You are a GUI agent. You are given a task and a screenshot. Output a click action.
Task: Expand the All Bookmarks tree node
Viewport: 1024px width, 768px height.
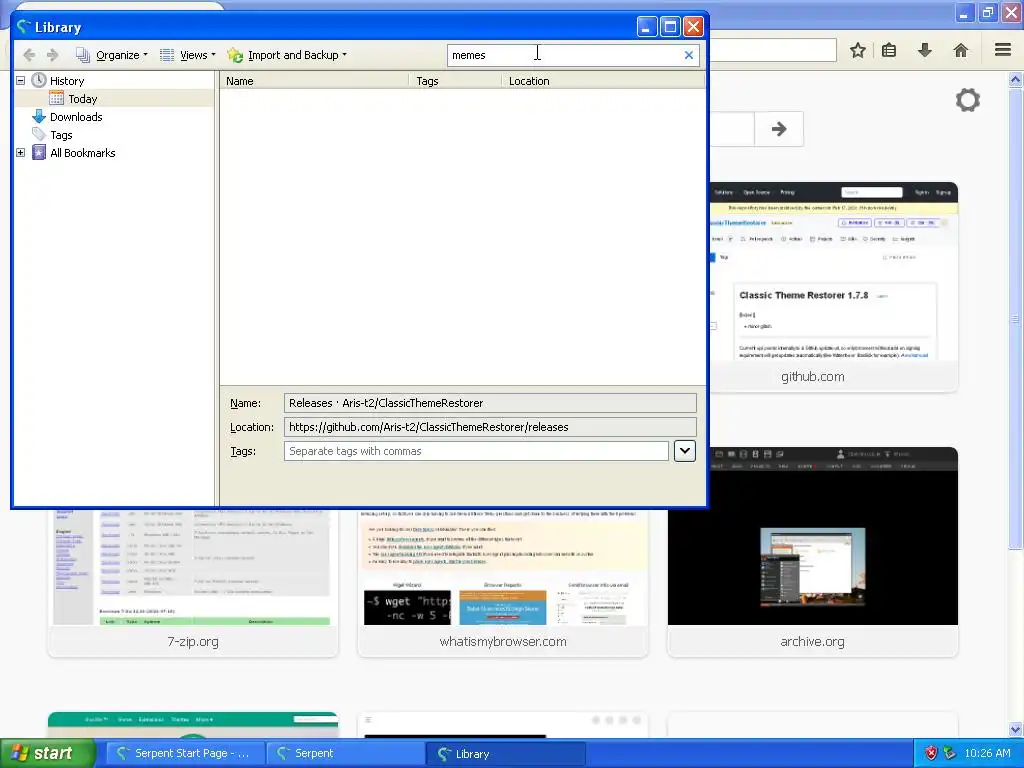point(20,152)
